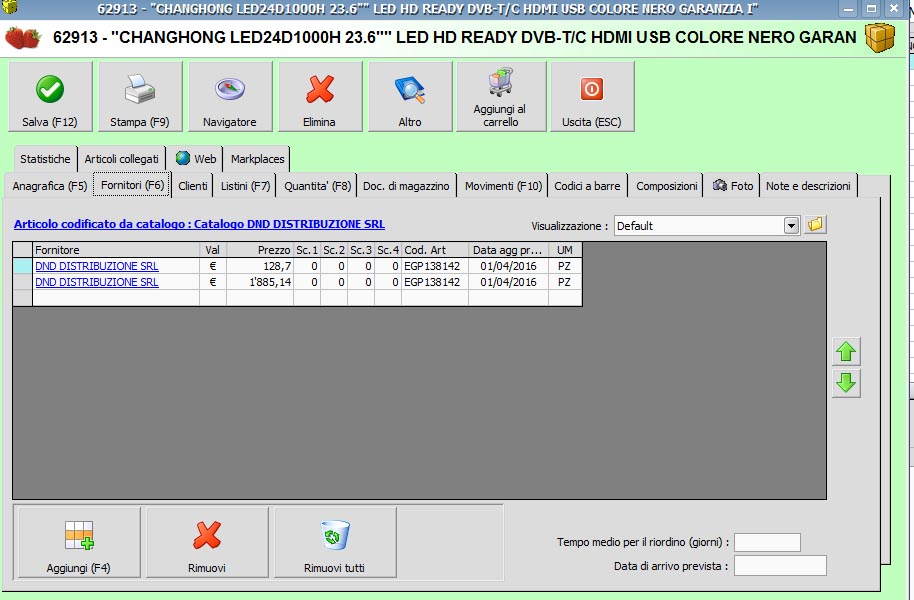914x600 pixels.
Task: Print with the Stampa (F9) printer button
Action: 140,97
